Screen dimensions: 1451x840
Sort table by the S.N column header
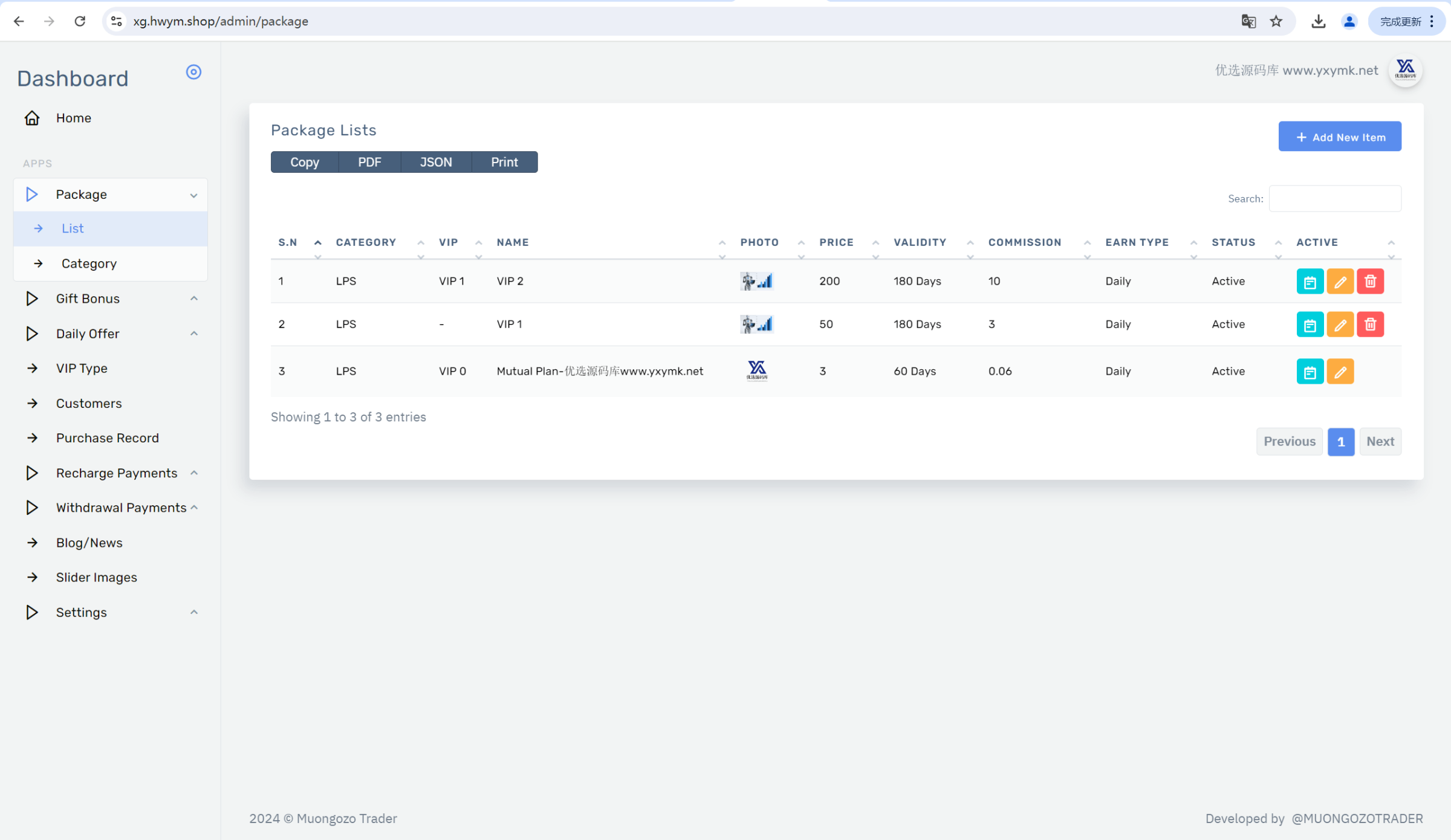point(288,242)
